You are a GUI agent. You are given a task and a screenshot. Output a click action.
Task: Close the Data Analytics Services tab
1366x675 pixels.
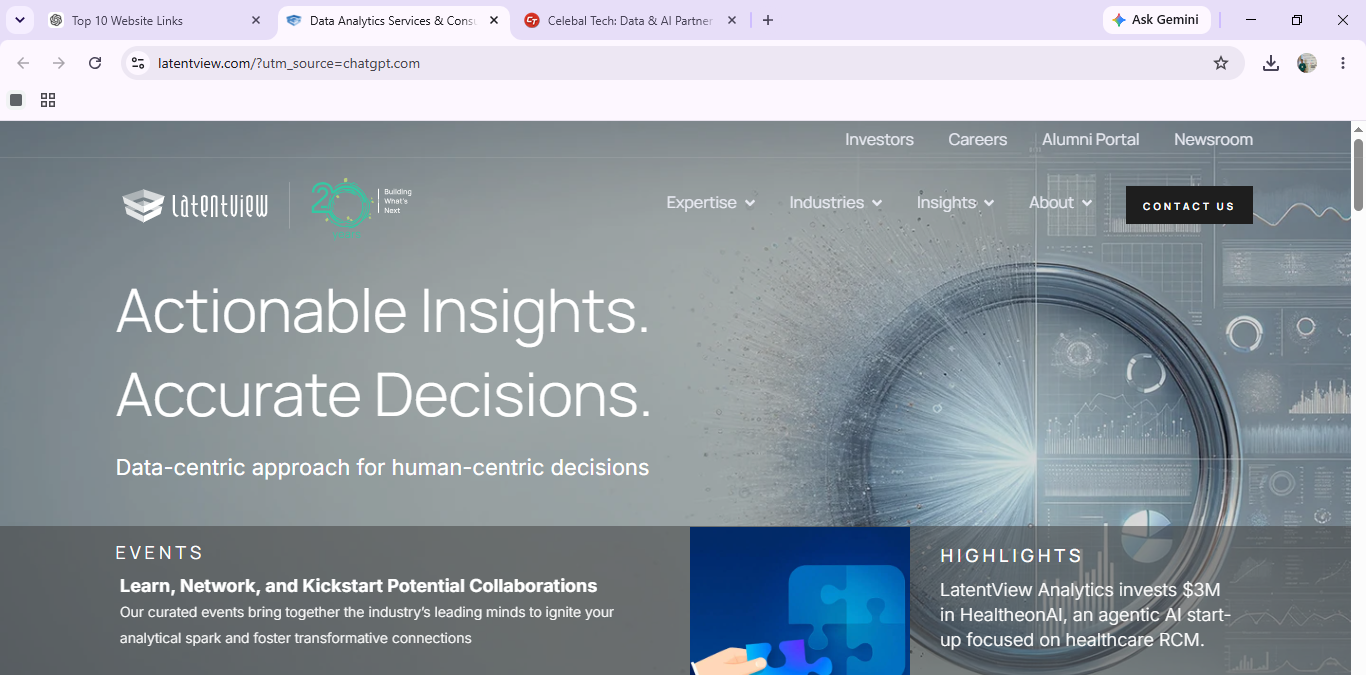pos(494,20)
